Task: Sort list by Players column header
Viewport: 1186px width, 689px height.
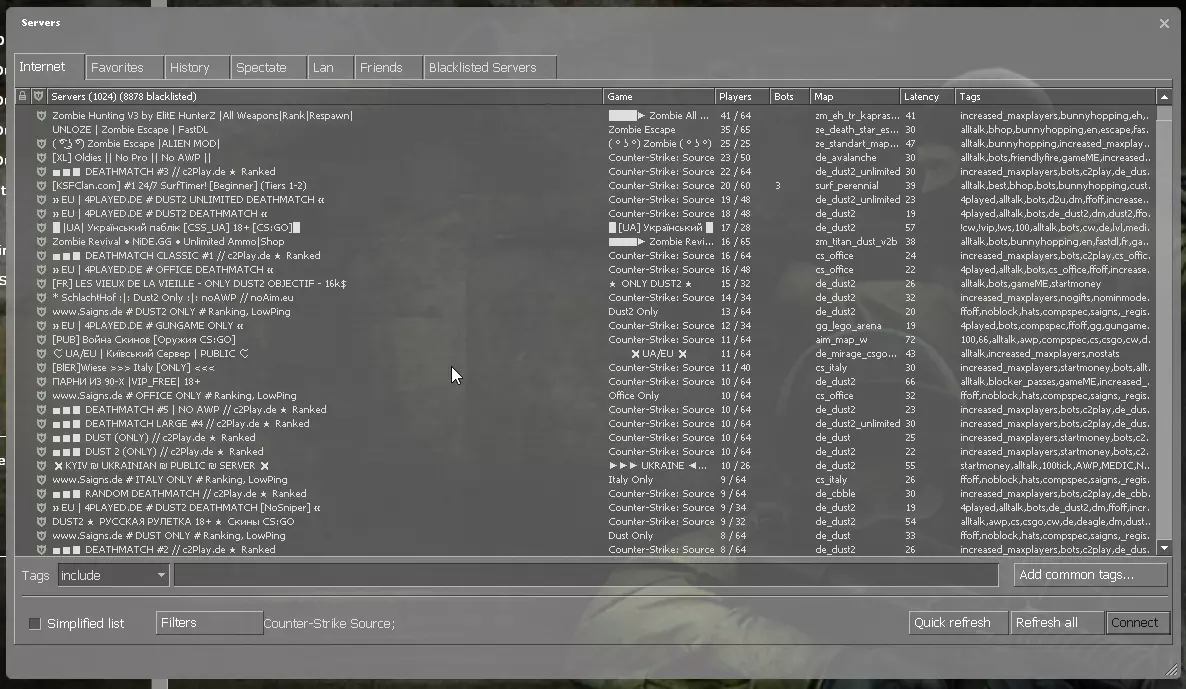Action: tap(742, 96)
